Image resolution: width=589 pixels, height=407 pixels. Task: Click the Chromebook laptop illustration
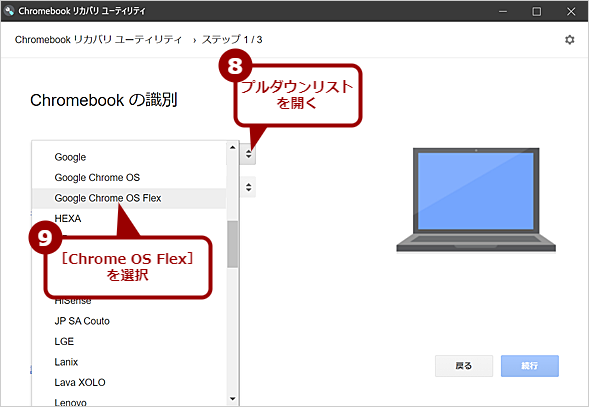pos(476,200)
